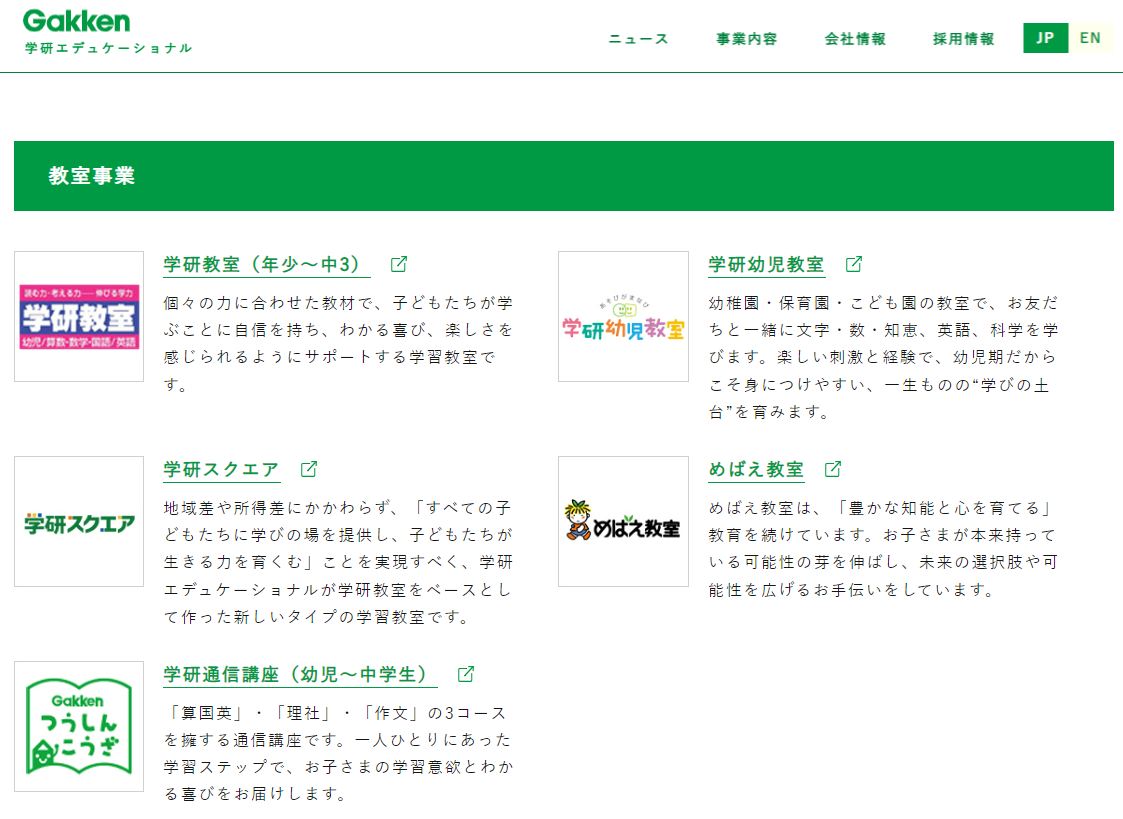Open the Gakken つうしんこうざ logo image
The width and height of the screenshot is (1123, 819).
pos(79,726)
